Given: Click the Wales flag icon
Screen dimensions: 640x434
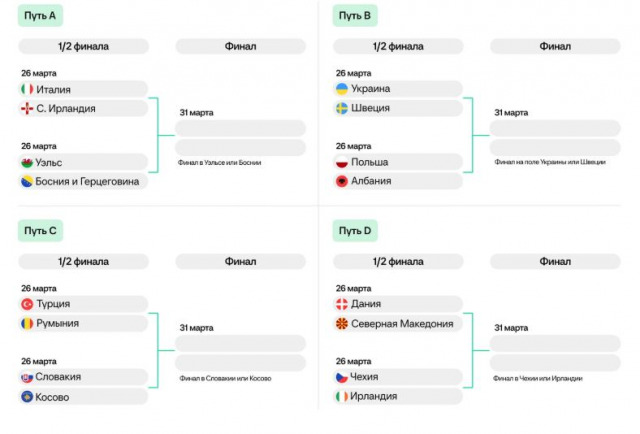Looking at the screenshot, I should point(27,162).
